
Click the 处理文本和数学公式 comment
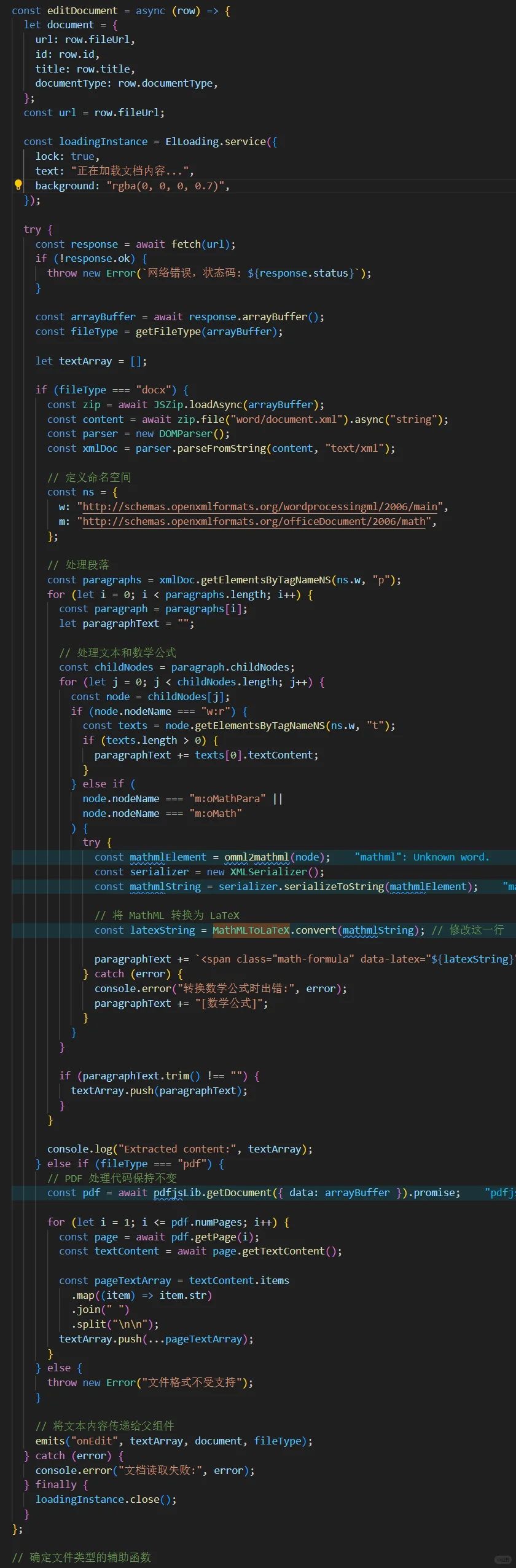(117, 653)
